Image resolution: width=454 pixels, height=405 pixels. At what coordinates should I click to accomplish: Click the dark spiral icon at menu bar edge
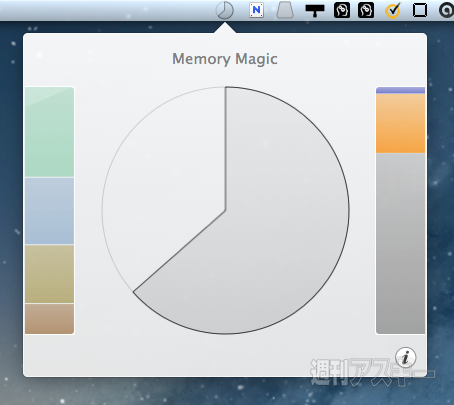446,10
